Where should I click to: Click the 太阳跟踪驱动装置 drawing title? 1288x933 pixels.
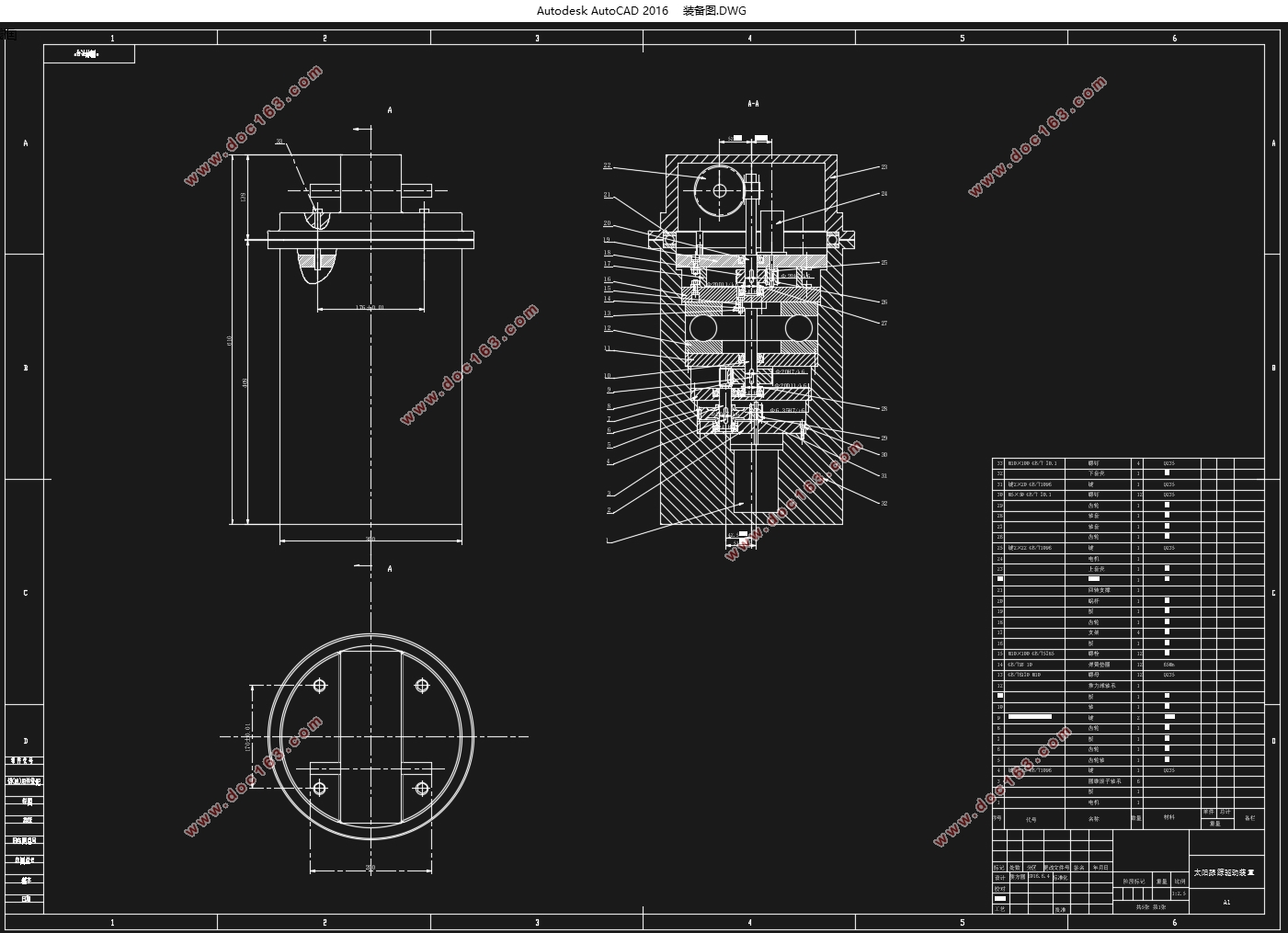pos(1224,872)
